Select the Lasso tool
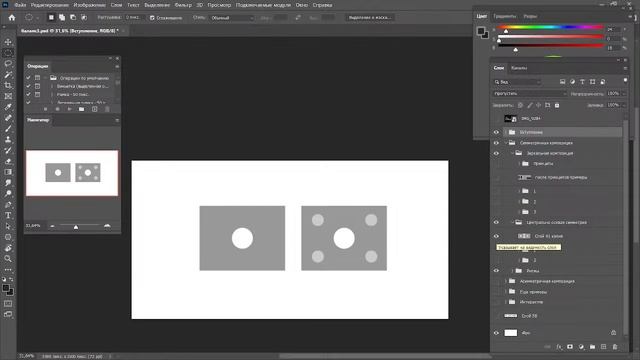Image resolution: width=640 pixels, height=360 pixels. pos(8,64)
